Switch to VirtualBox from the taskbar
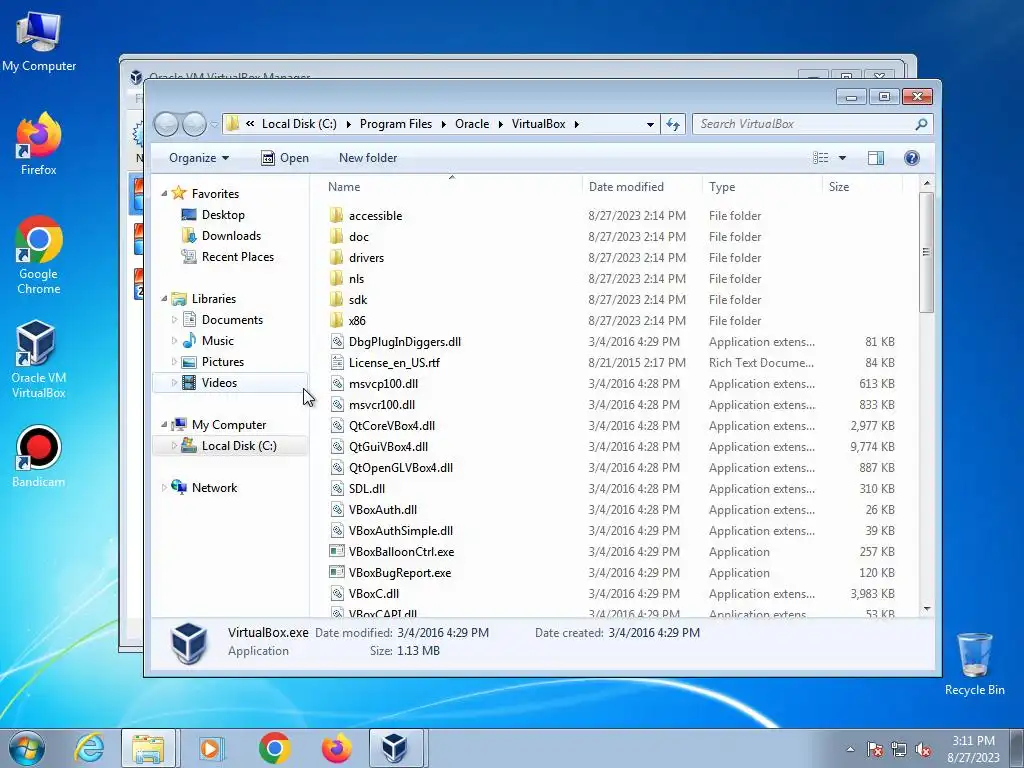The image size is (1024, 768). tap(395, 748)
